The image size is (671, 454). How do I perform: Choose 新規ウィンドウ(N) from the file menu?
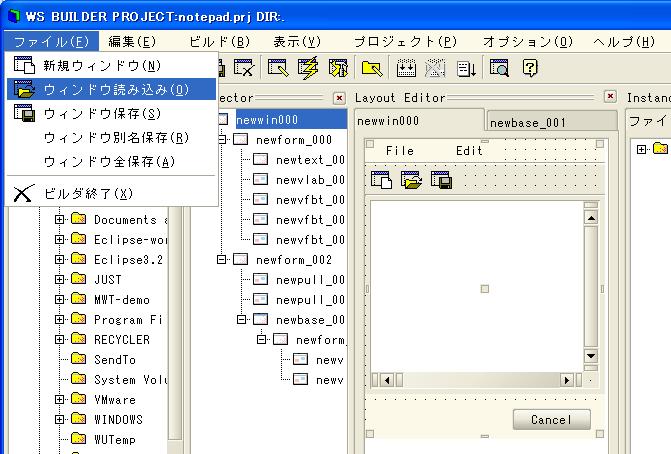(x=111, y=65)
